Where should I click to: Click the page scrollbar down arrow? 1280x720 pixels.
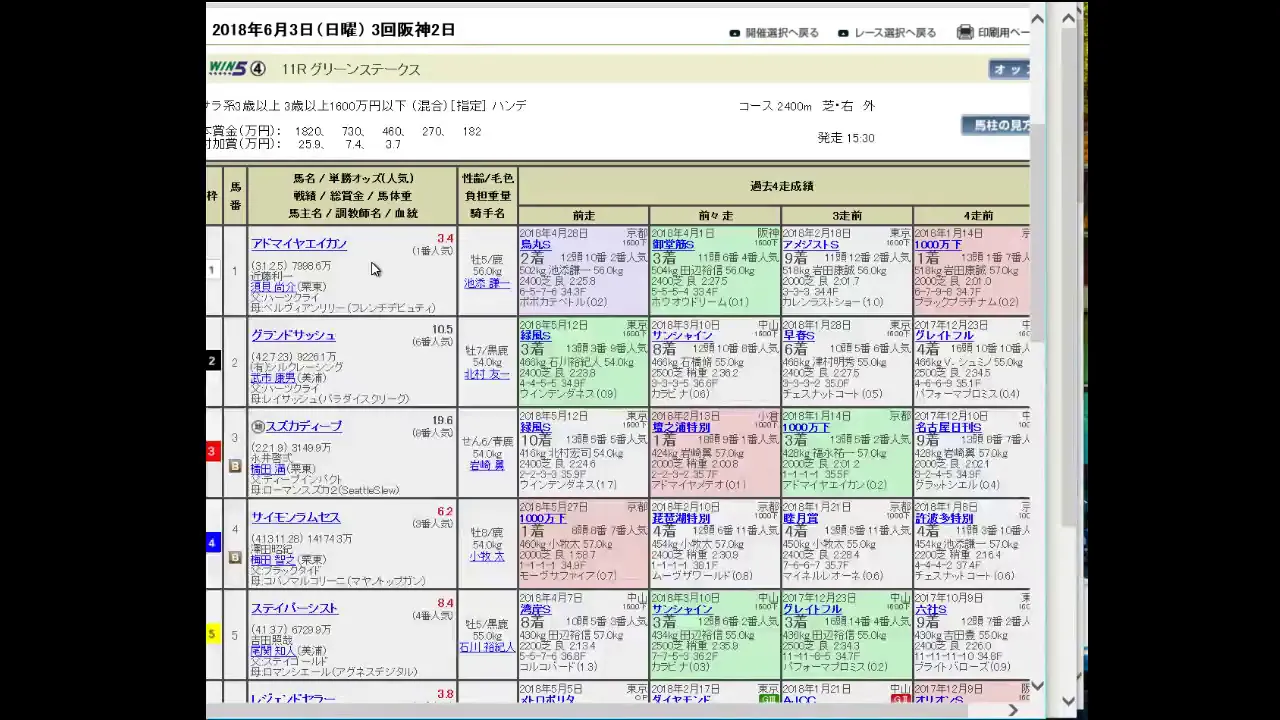coord(1037,686)
